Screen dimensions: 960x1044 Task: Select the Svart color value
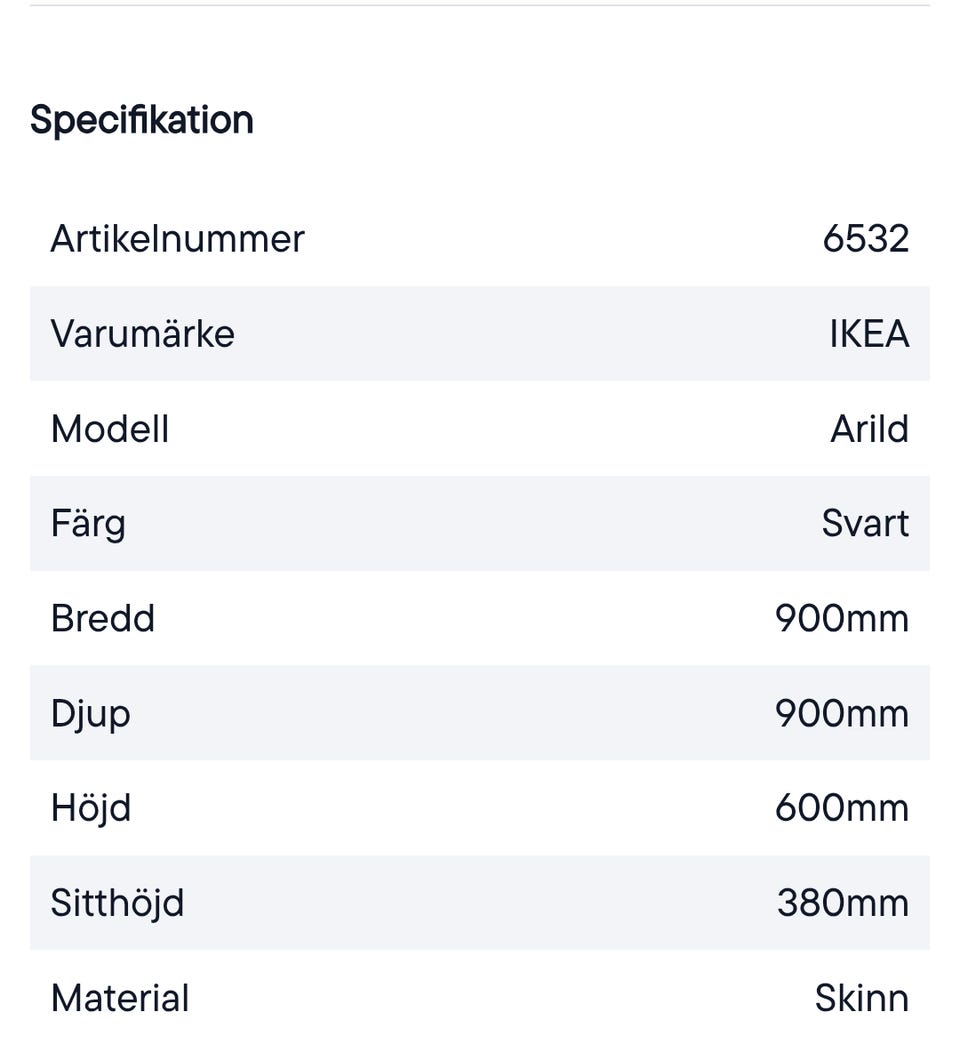click(x=865, y=524)
